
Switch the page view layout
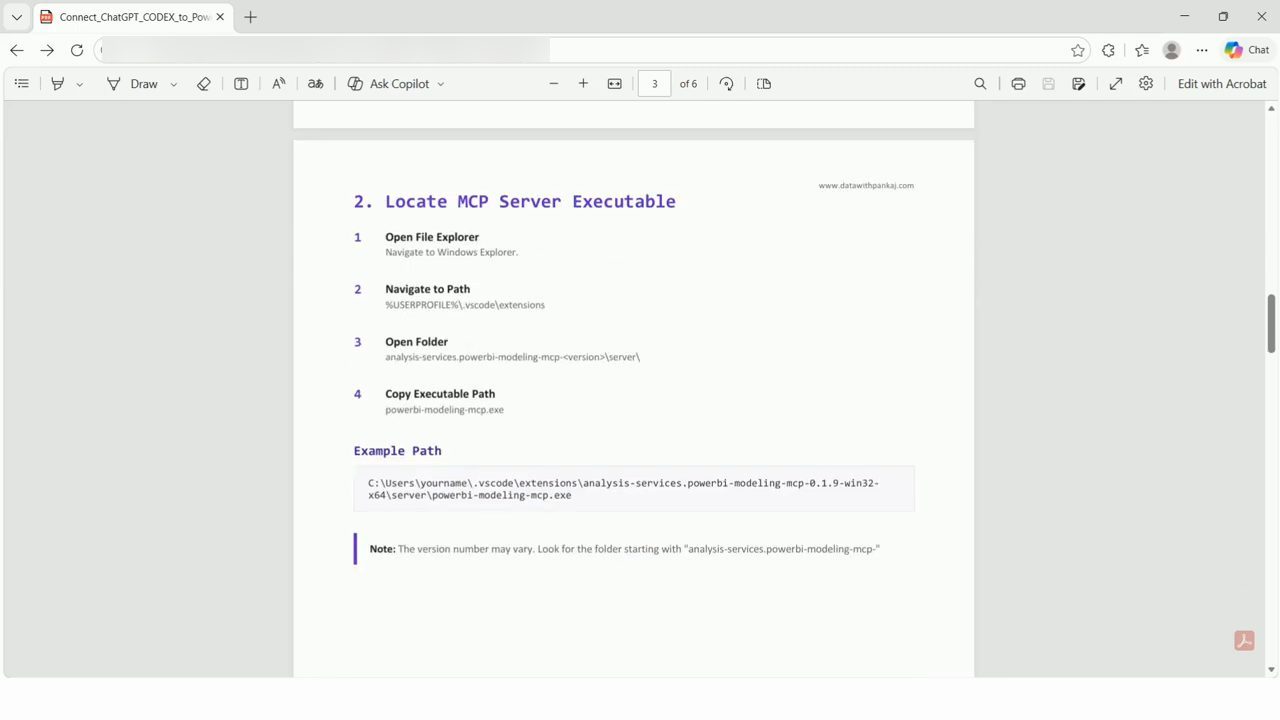pos(764,84)
